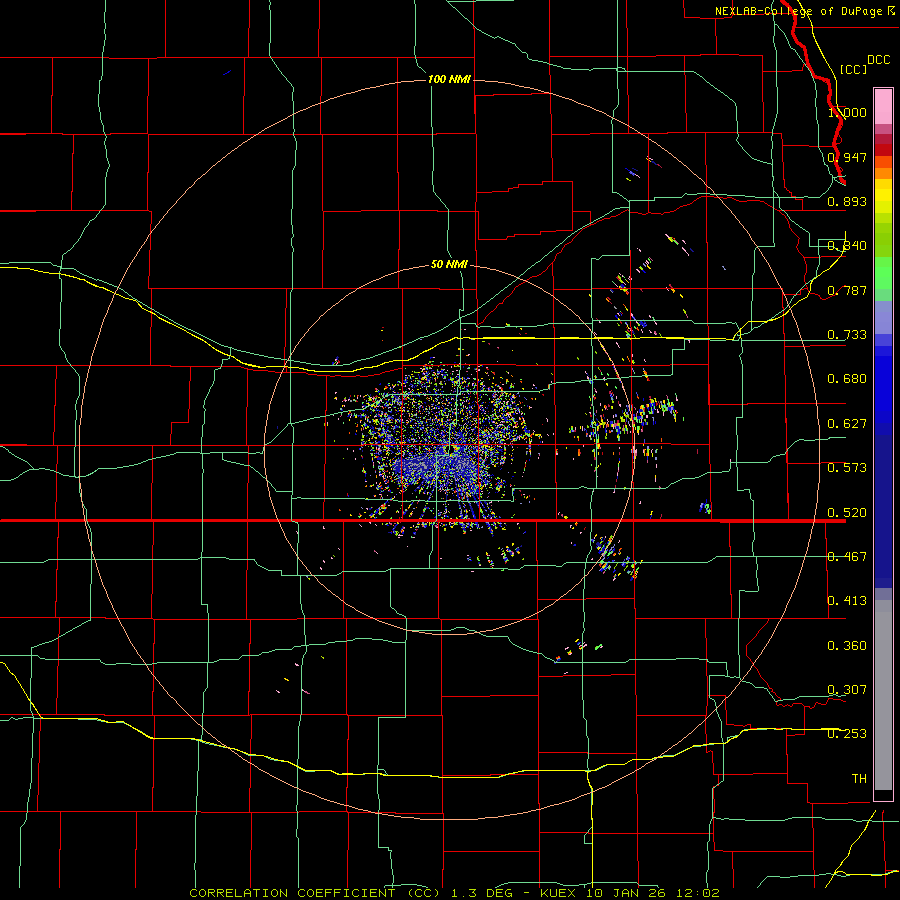Click the 0.680 legend value
This screenshot has width=900, height=900.
tap(847, 379)
